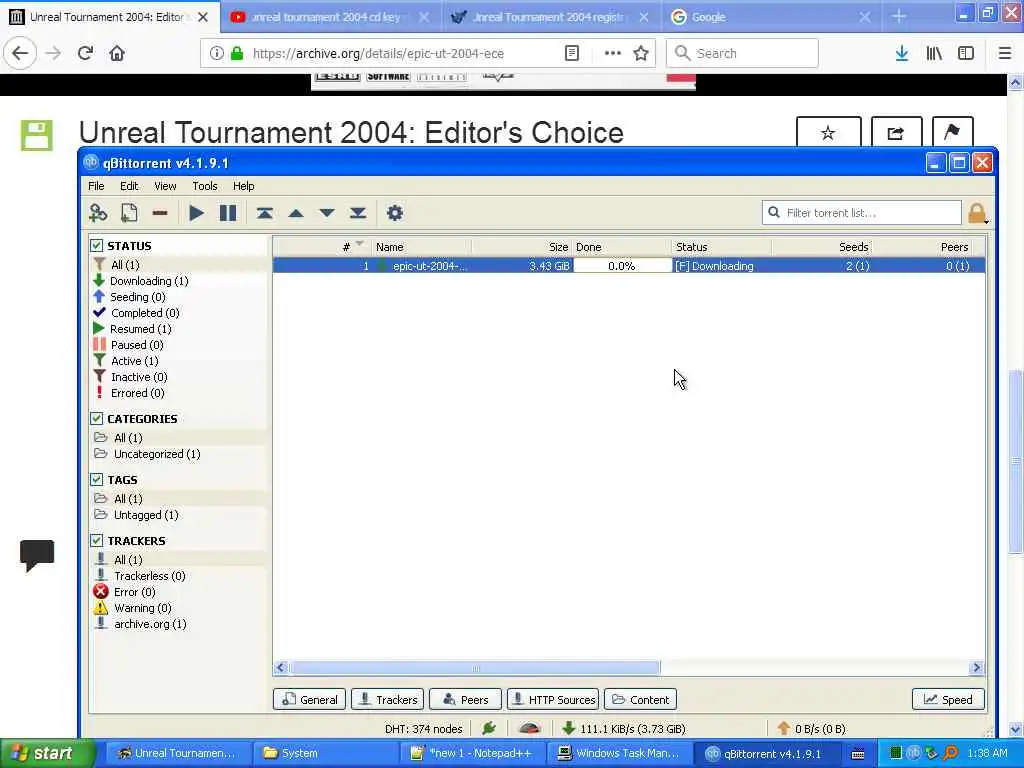This screenshot has width=1024, height=768.
Task: Click the black speech bubble reviews icon
Action: 37,555
